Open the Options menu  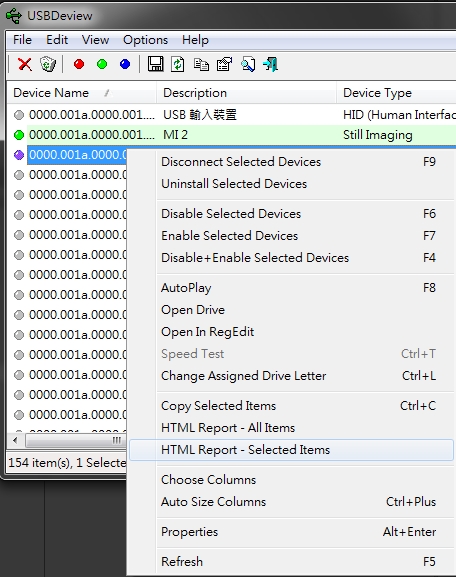(x=145, y=40)
